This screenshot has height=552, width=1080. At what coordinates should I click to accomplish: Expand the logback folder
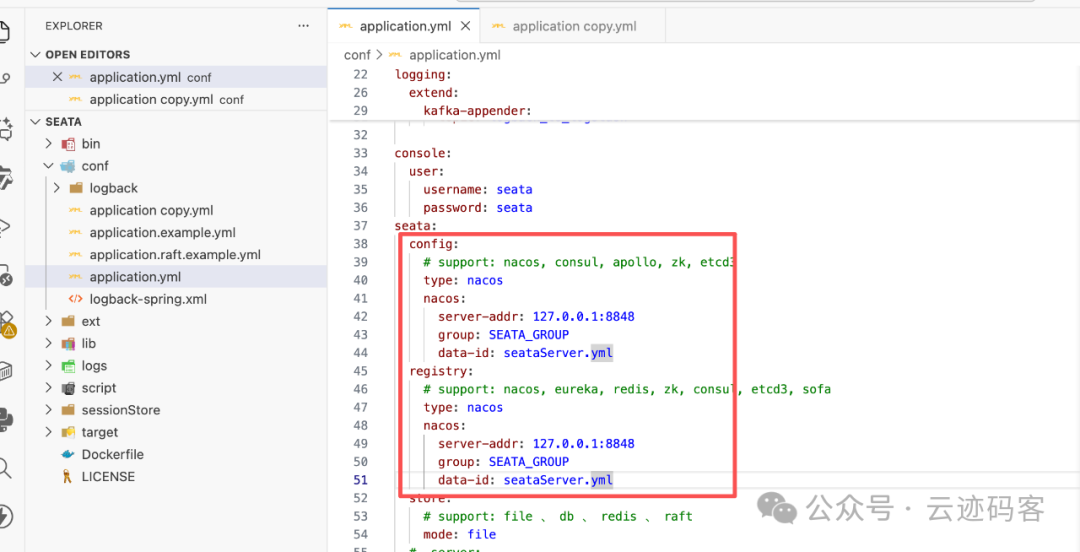[56, 188]
